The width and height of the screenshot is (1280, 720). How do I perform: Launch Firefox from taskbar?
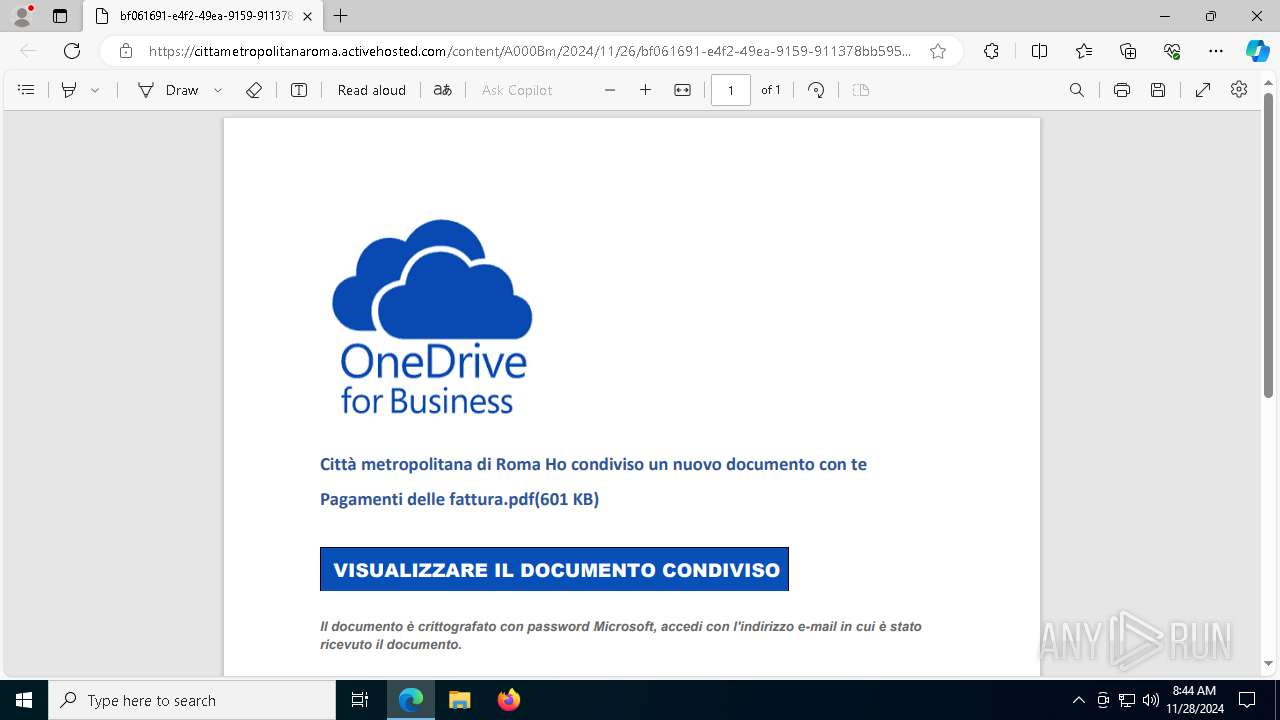point(508,700)
